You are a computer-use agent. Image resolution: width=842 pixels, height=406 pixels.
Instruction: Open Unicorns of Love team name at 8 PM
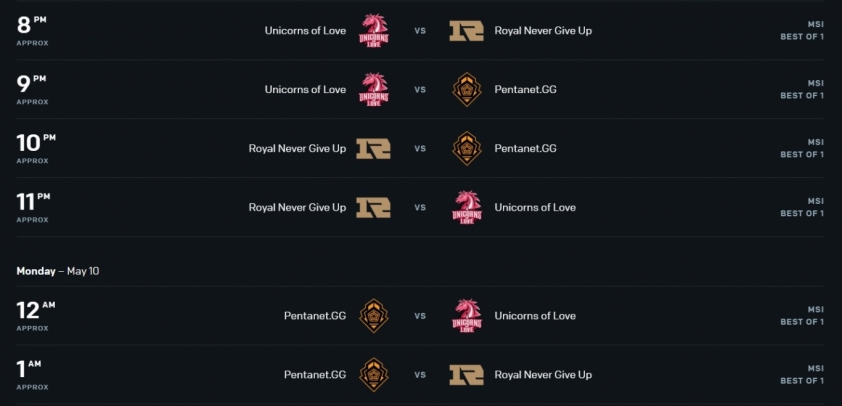[305, 31]
